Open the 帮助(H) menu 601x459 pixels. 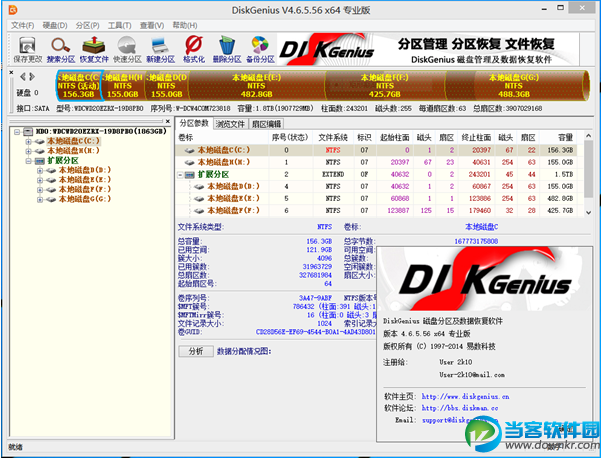185,26
